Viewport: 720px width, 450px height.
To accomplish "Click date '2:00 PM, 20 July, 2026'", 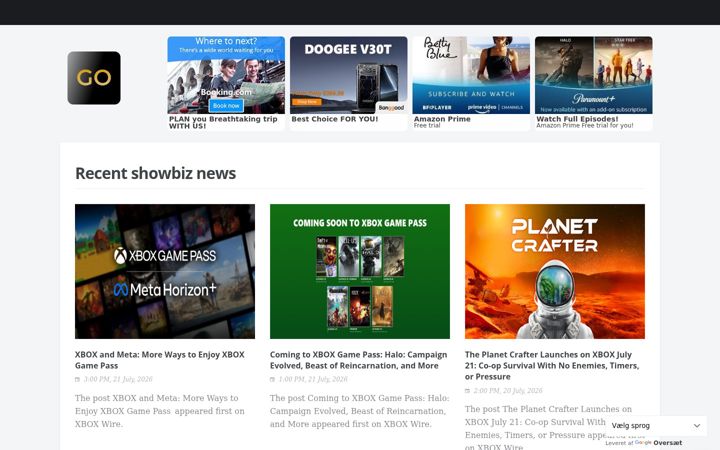I will [508, 391].
